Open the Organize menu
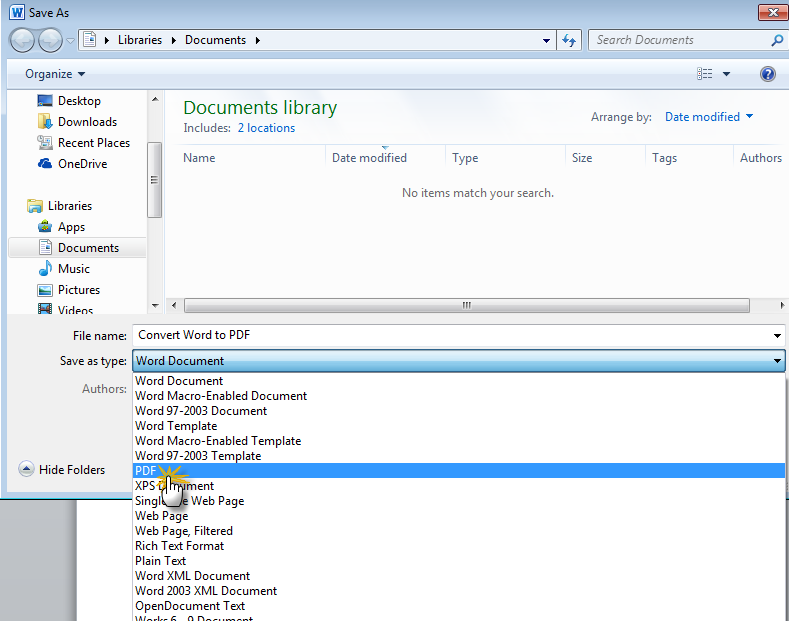The image size is (789, 621). (55, 74)
